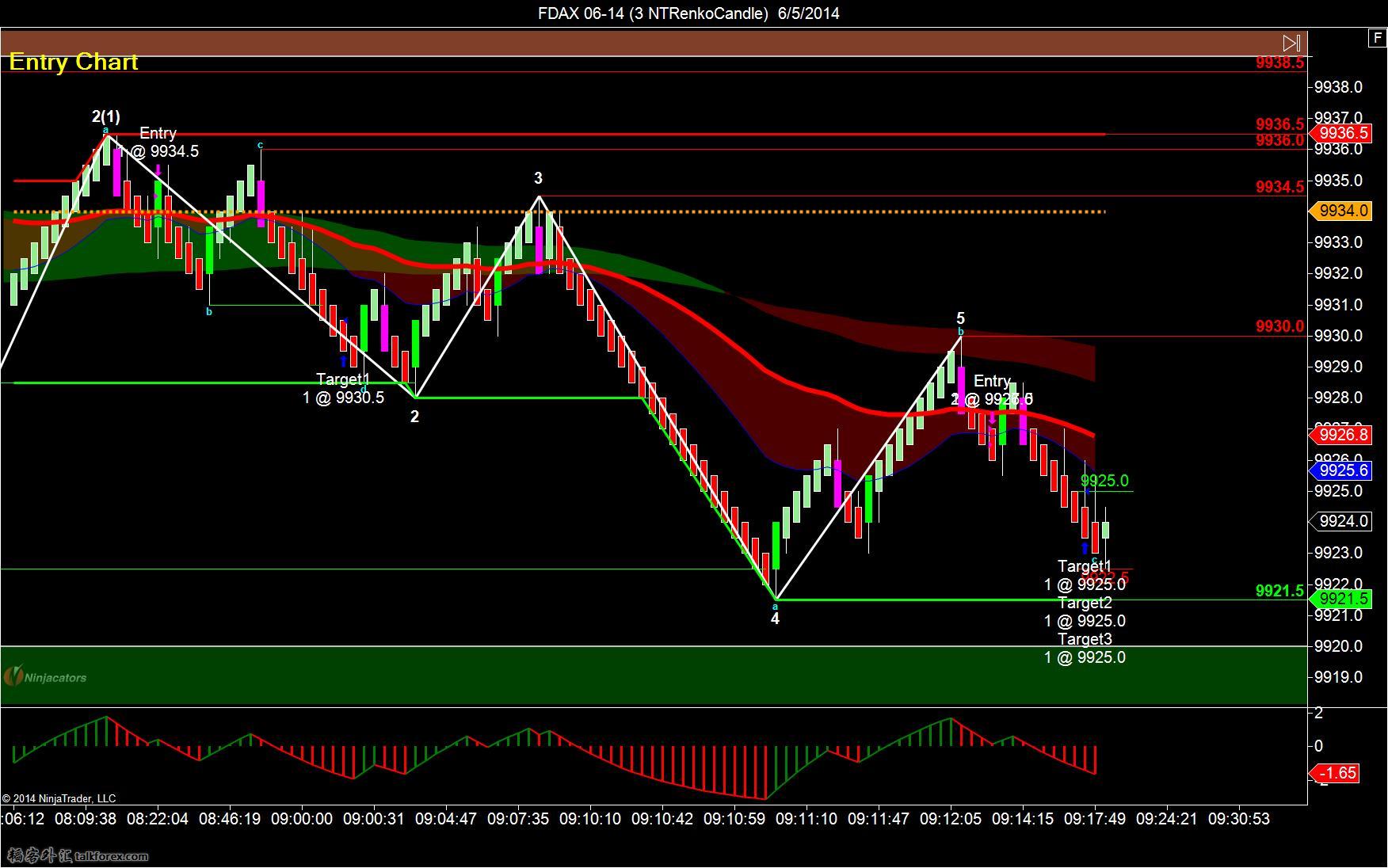Jump to the latest bar using the skip-to-end icon

1291,43
